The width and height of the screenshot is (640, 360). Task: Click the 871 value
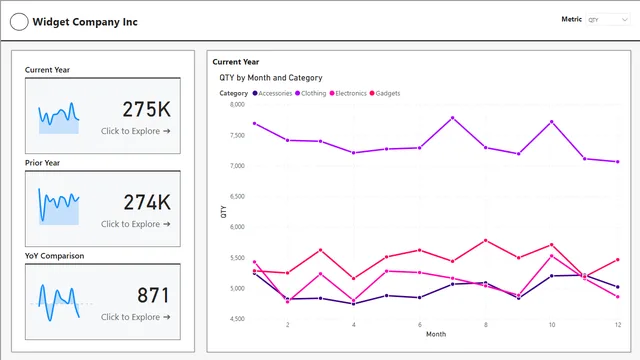pos(153,295)
